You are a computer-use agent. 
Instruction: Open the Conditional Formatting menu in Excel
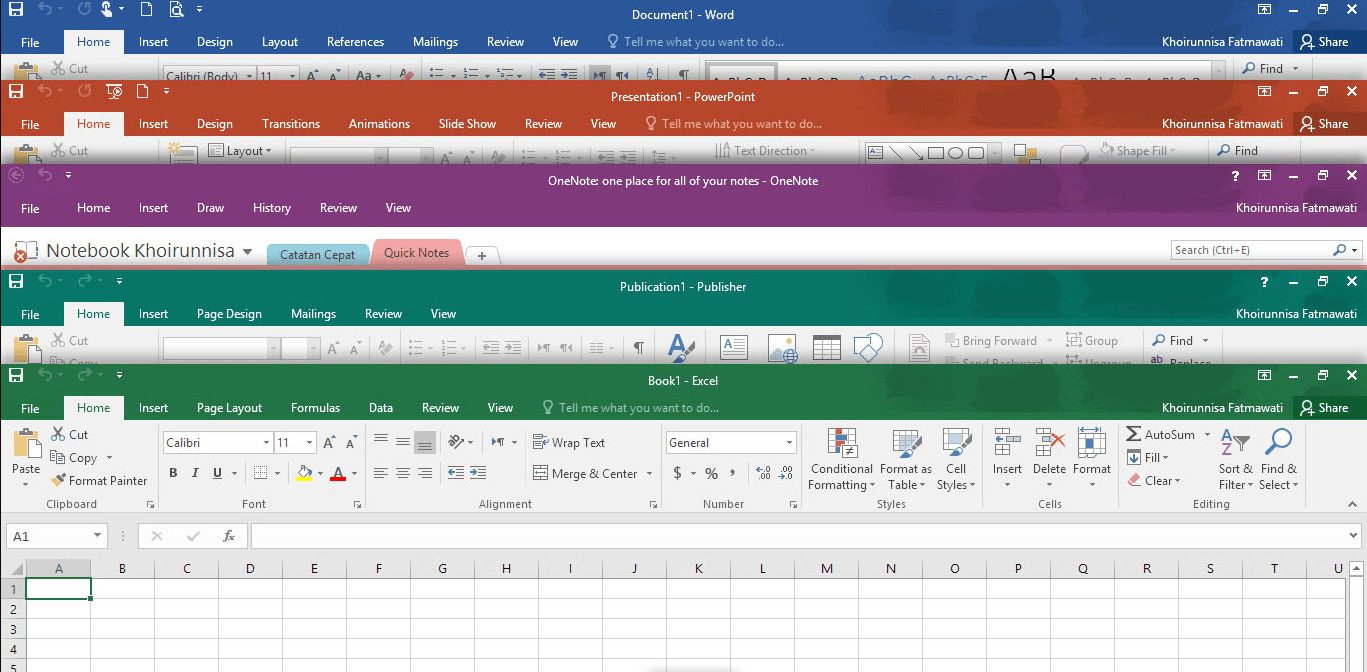[x=842, y=459]
